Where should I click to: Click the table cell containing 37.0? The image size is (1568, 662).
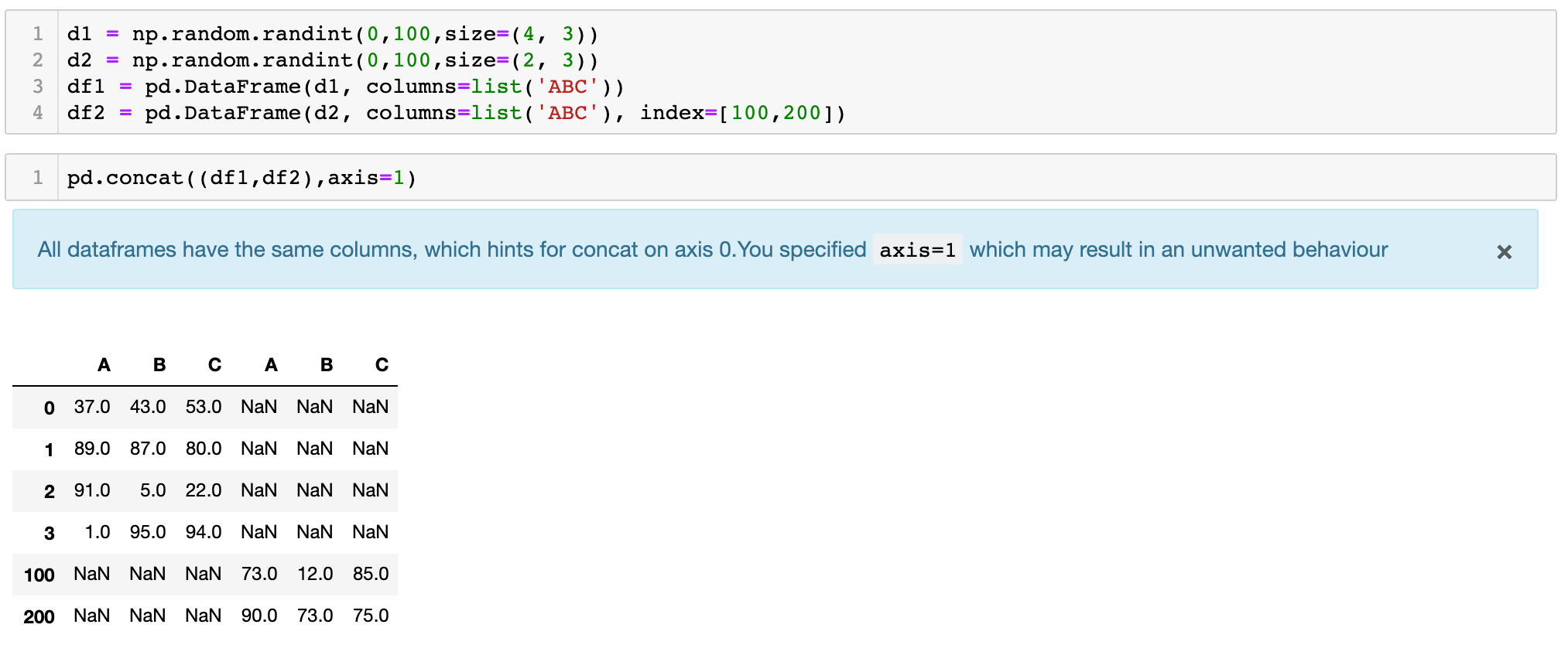[92, 407]
